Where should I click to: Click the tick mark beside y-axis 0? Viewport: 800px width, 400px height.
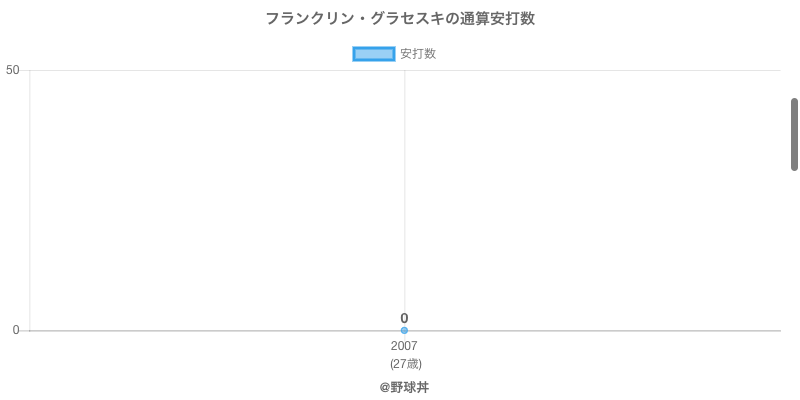coord(25,330)
